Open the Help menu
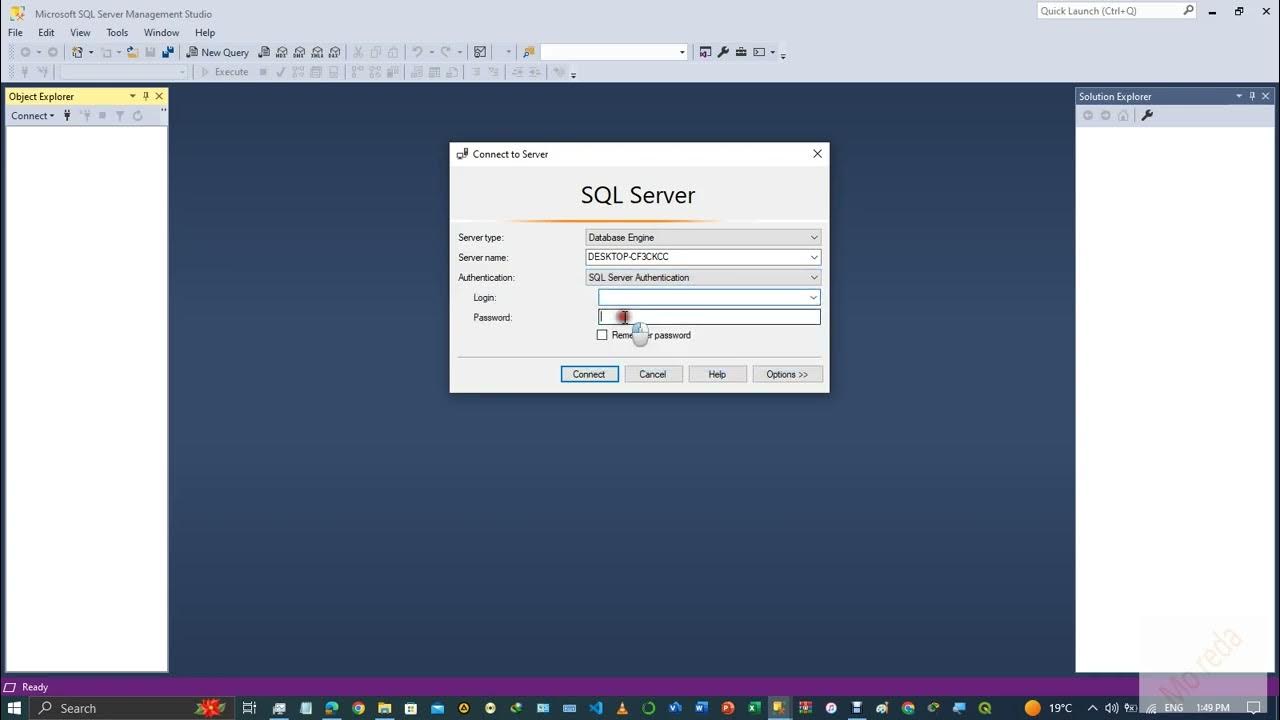 pyautogui.click(x=205, y=33)
